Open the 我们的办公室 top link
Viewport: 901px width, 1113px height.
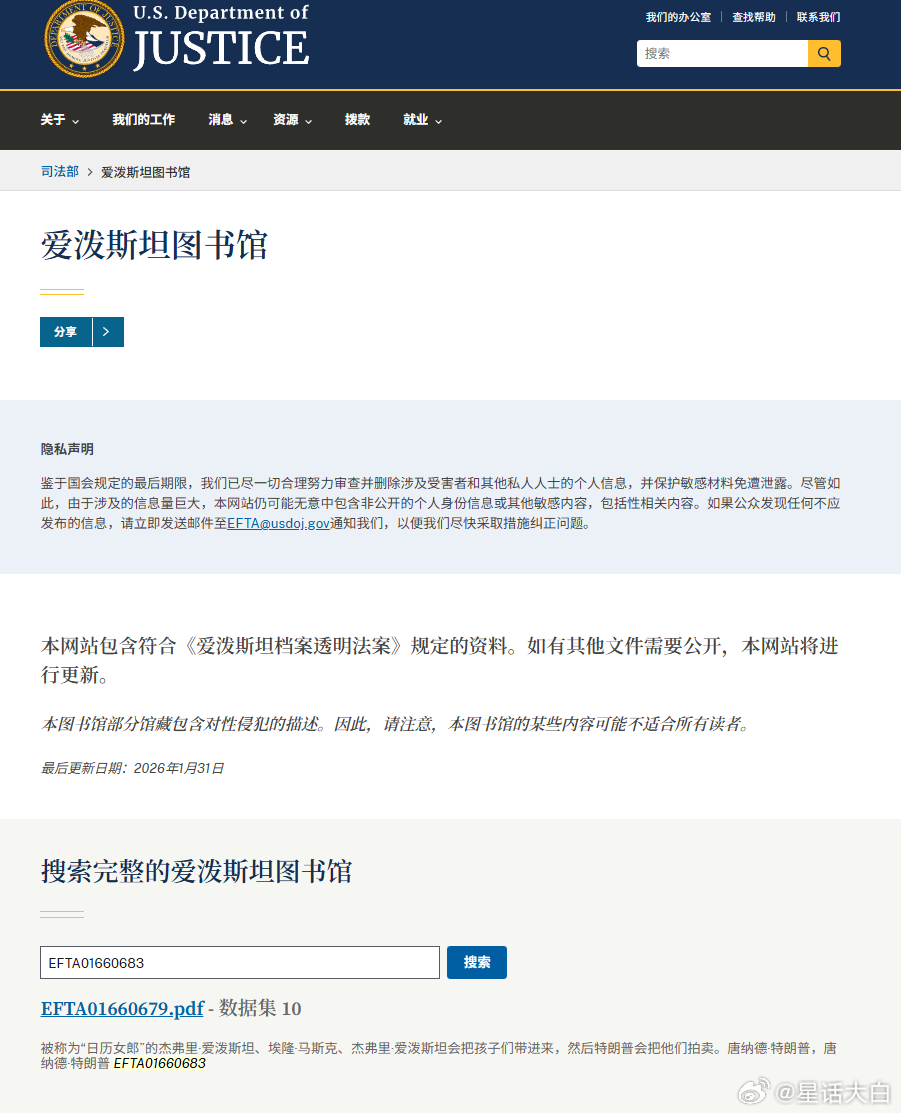click(678, 17)
